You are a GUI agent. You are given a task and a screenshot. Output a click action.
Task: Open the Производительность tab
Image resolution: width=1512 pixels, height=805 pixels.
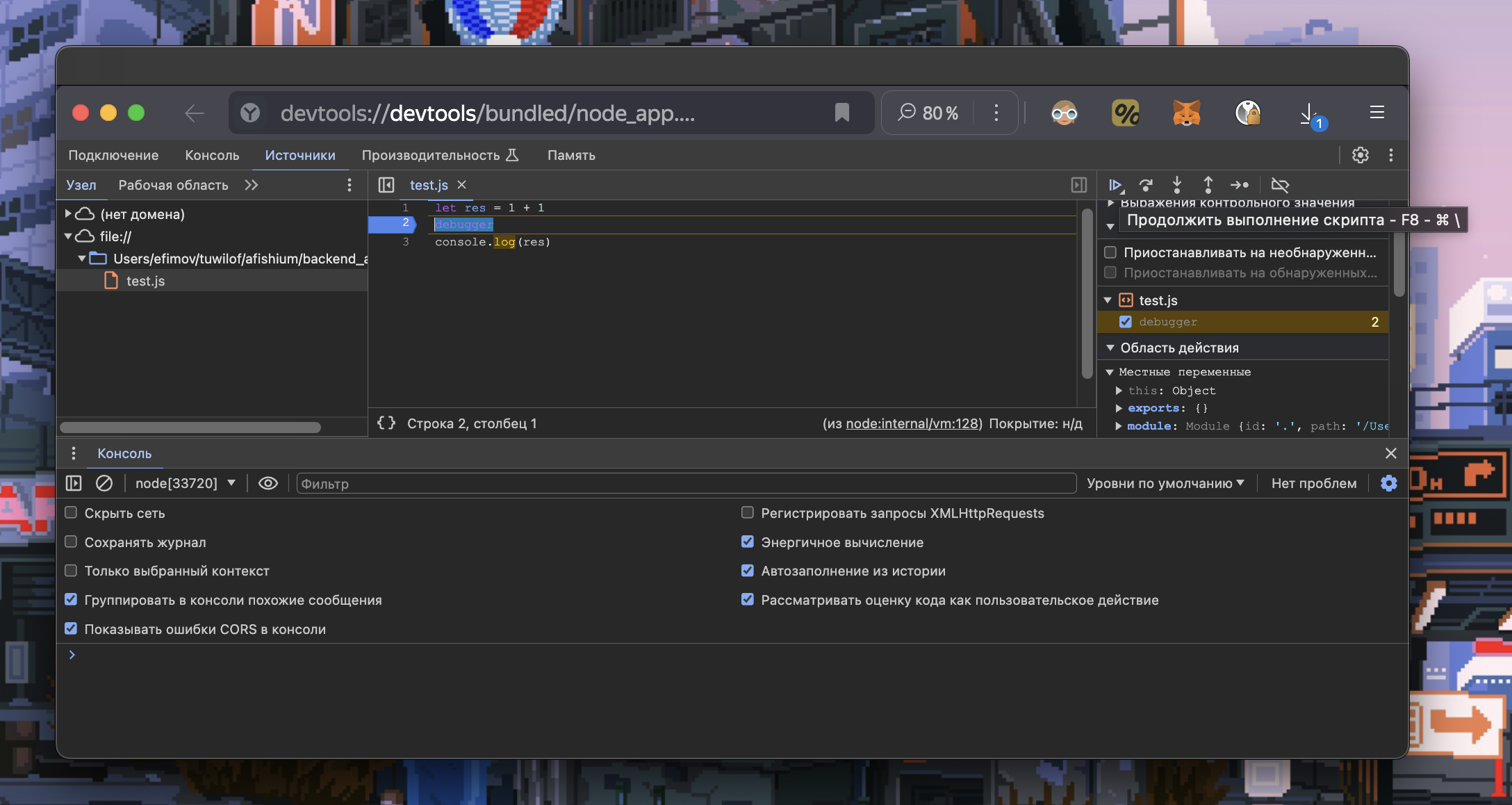440,155
